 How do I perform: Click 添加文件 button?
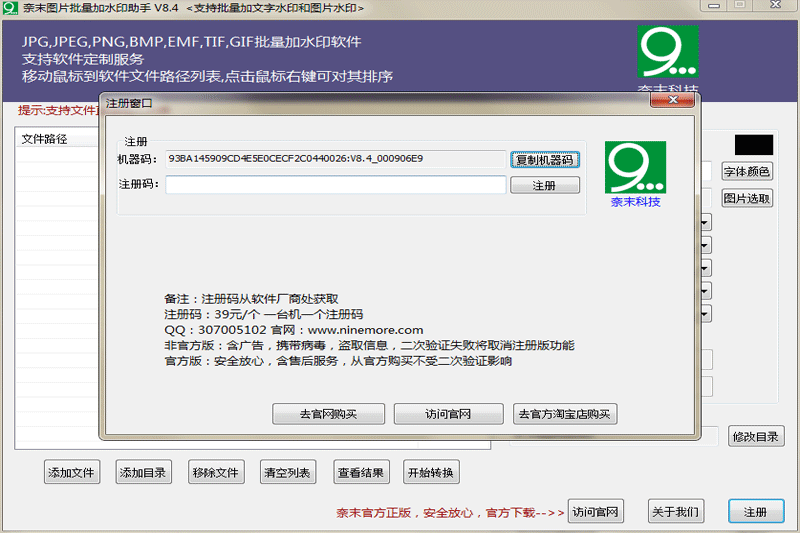point(71,472)
